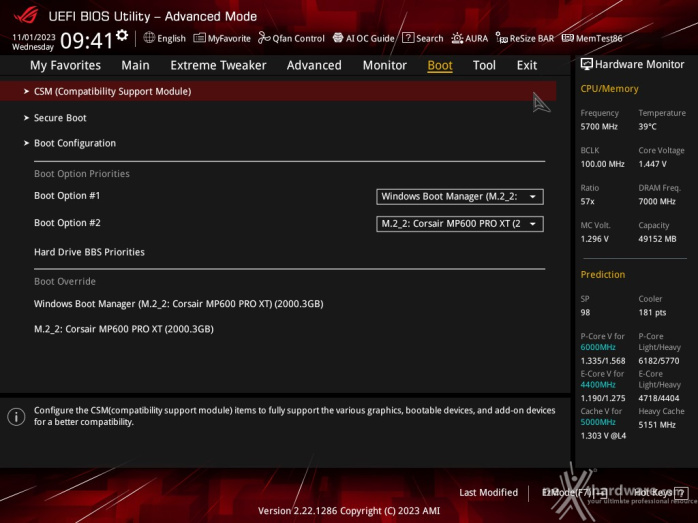Select the Boot tab
The width and height of the screenshot is (698, 523).
[440, 65]
